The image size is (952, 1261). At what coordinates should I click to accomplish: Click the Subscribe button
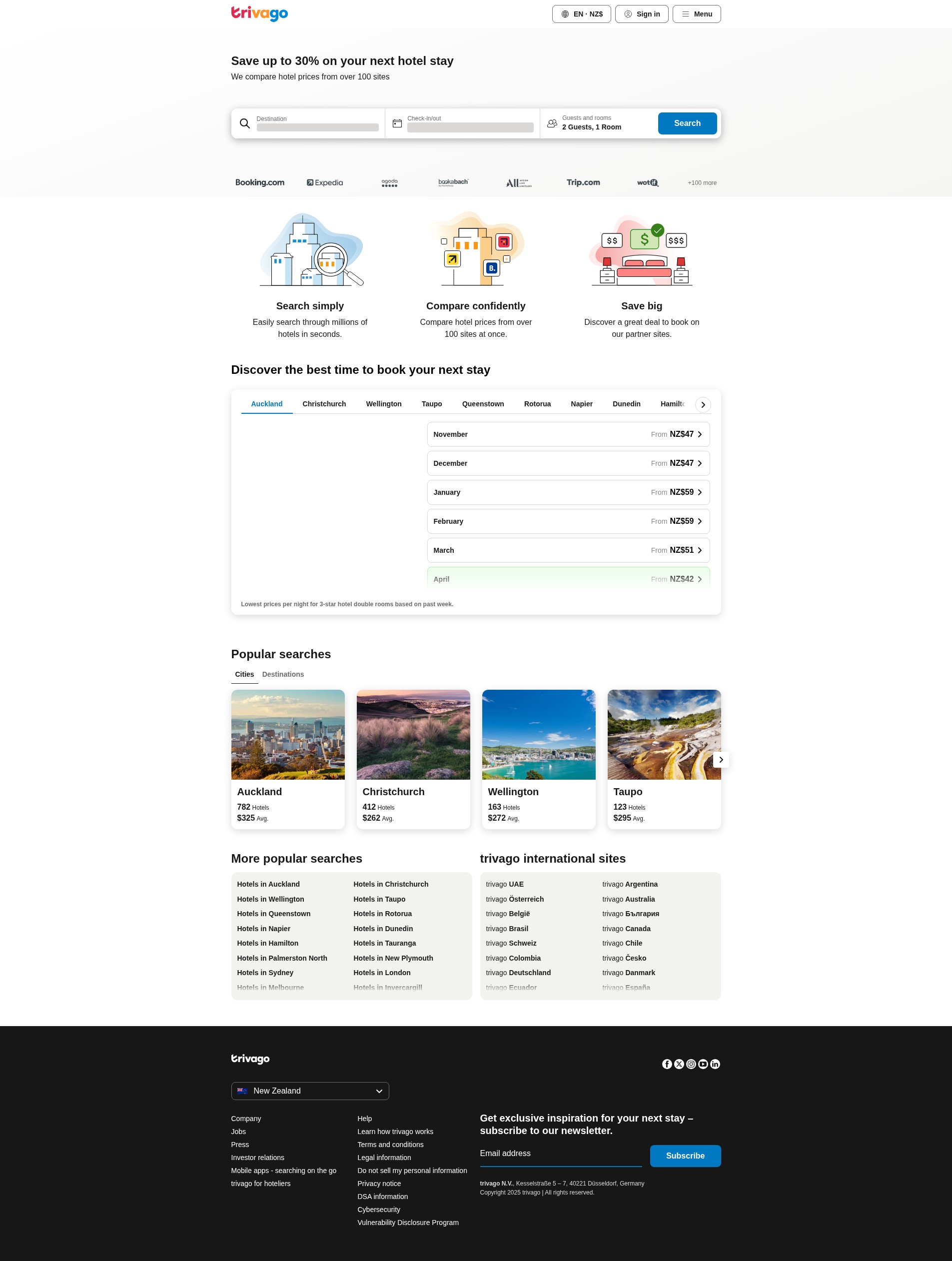pos(685,1156)
